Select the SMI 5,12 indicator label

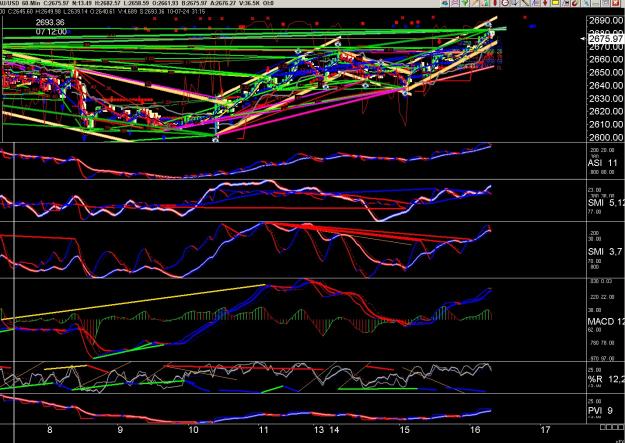606,203
